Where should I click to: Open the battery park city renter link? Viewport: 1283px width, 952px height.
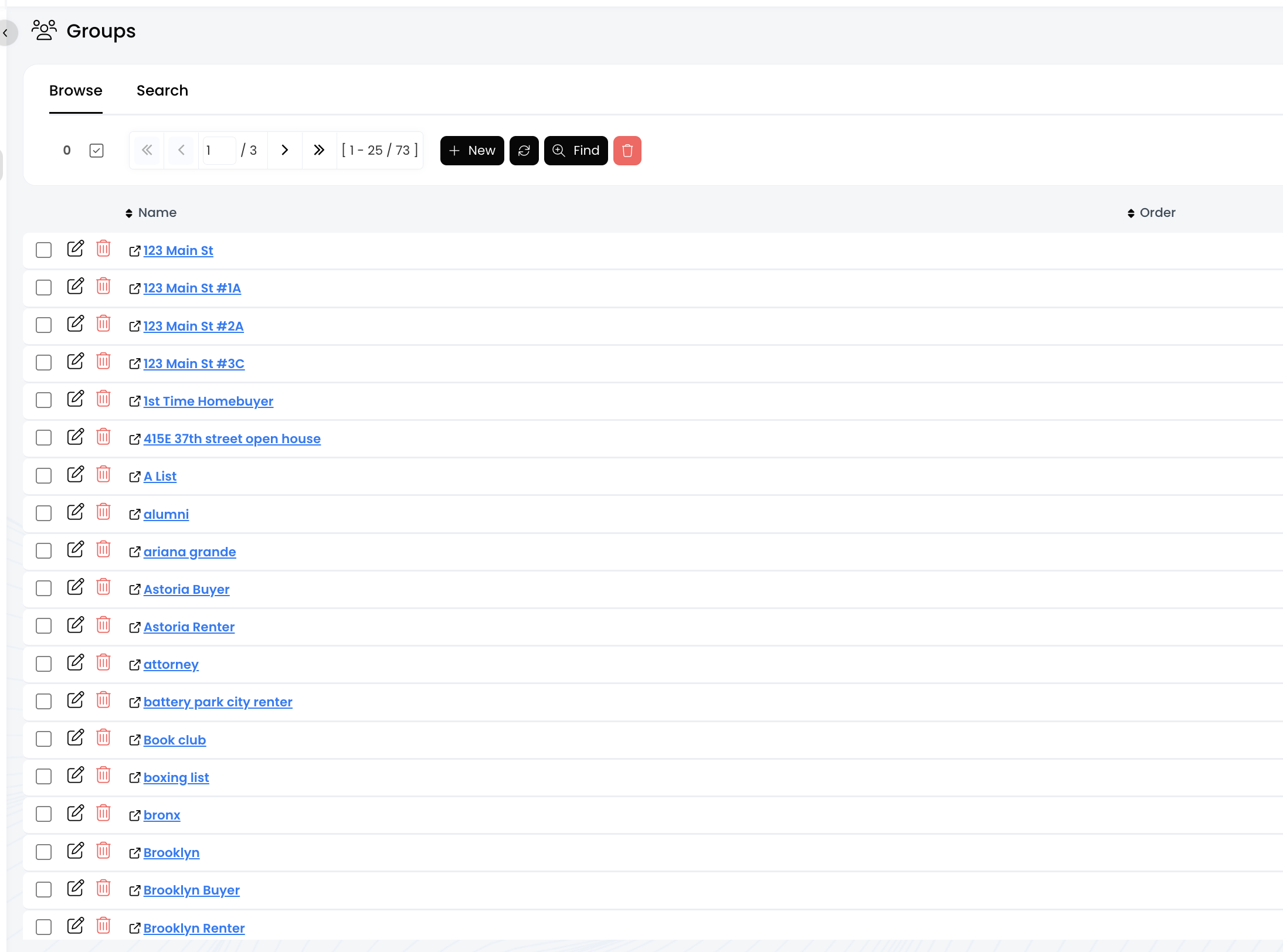218,702
